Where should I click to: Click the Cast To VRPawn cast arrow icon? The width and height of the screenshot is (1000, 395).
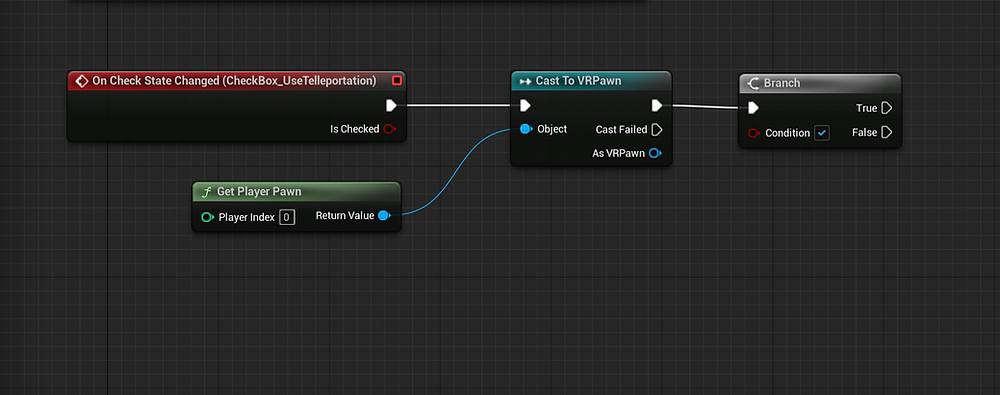click(x=526, y=81)
